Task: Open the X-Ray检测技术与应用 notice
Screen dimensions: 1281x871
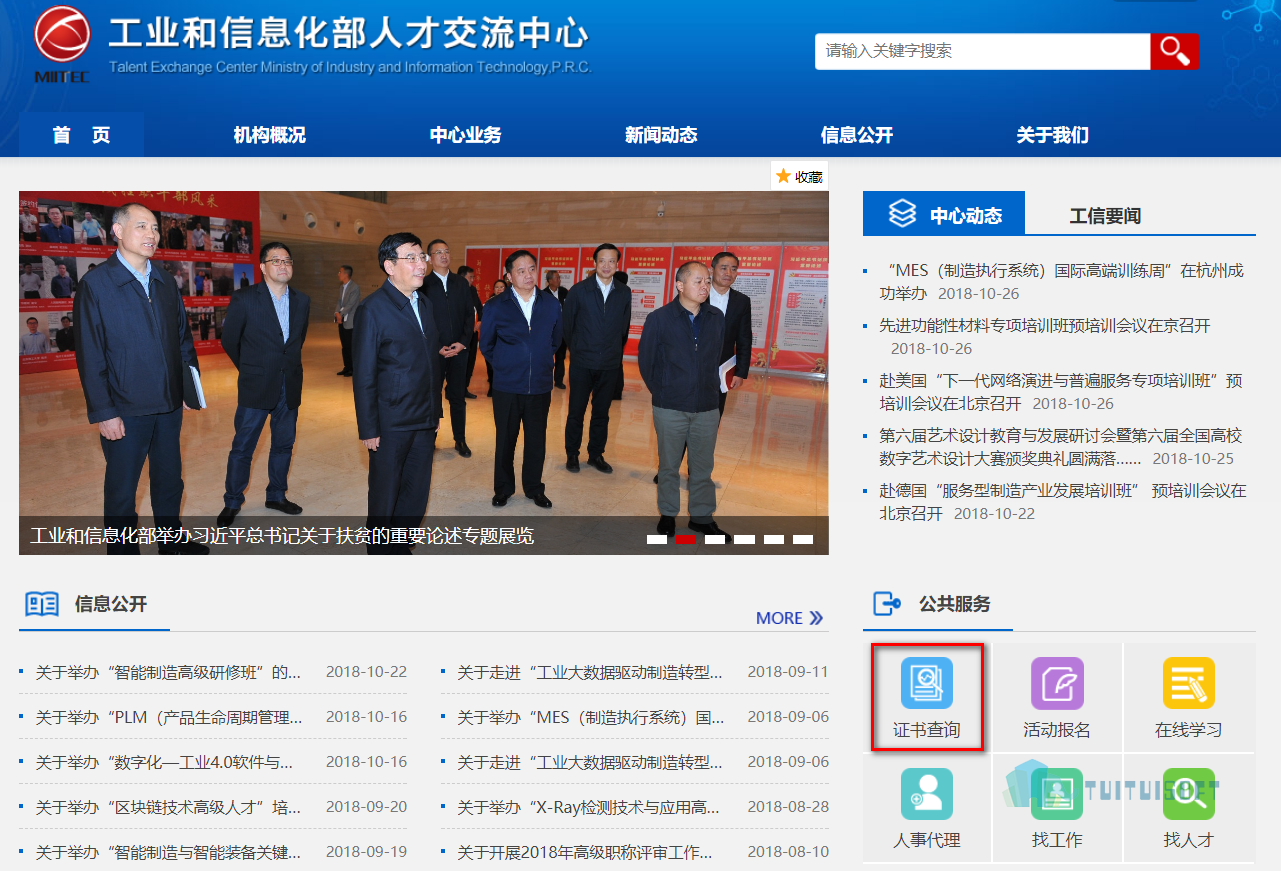Action: tap(588, 807)
